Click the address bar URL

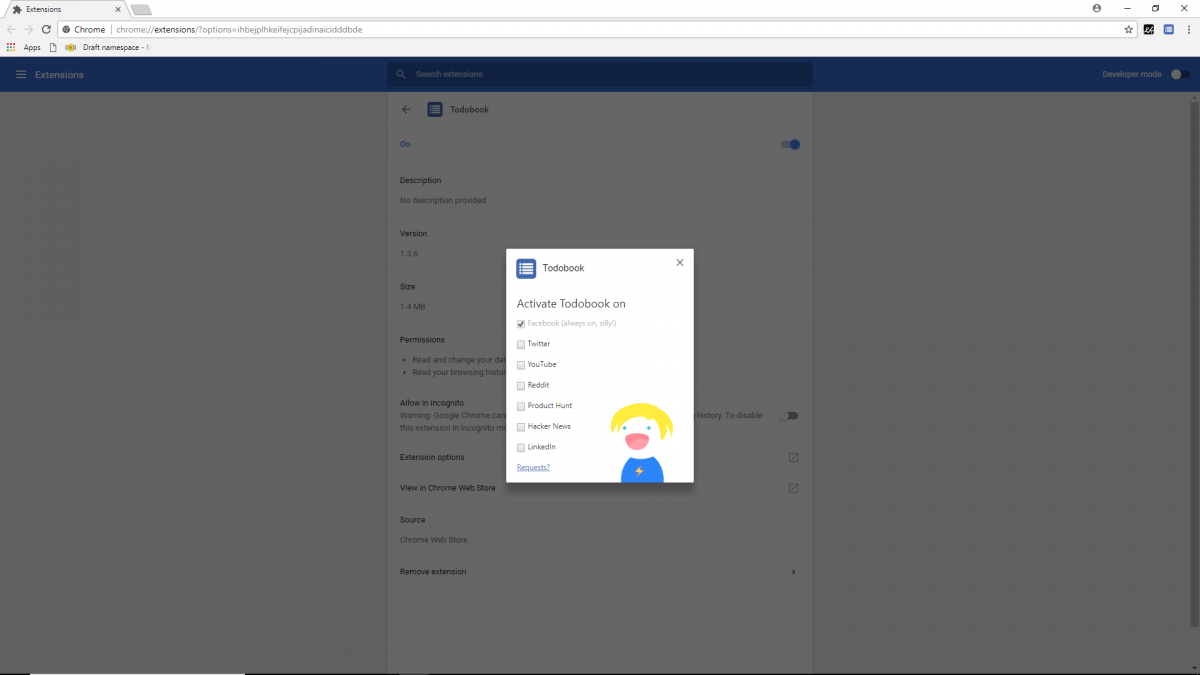(239, 30)
